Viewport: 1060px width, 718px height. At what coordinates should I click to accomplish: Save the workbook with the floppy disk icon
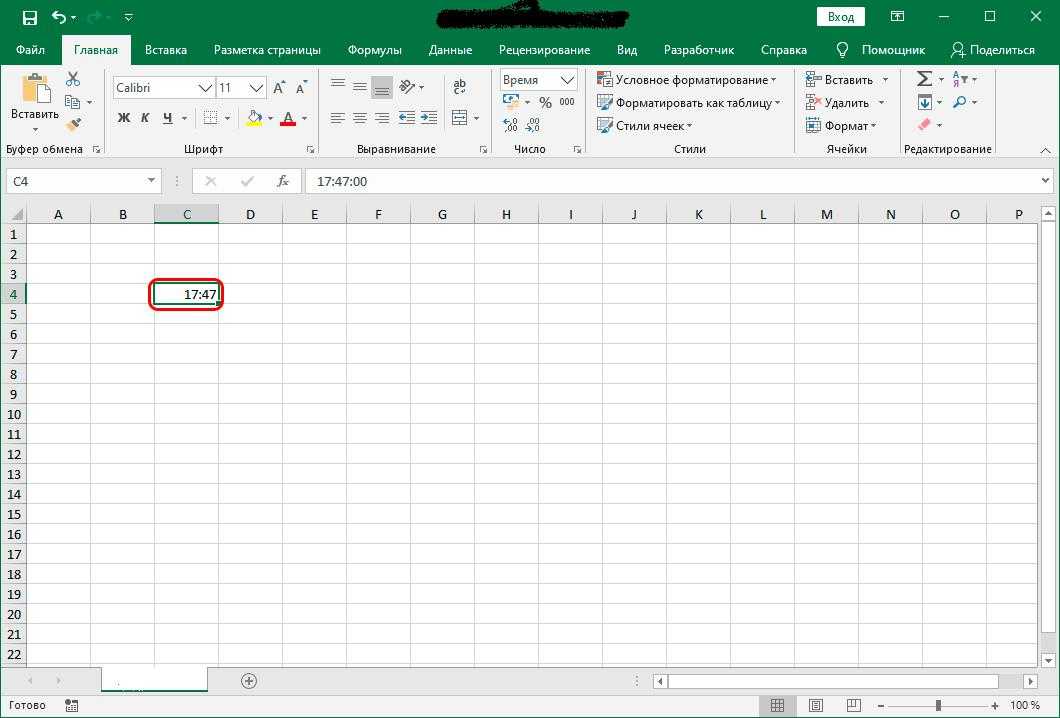[x=29, y=17]
